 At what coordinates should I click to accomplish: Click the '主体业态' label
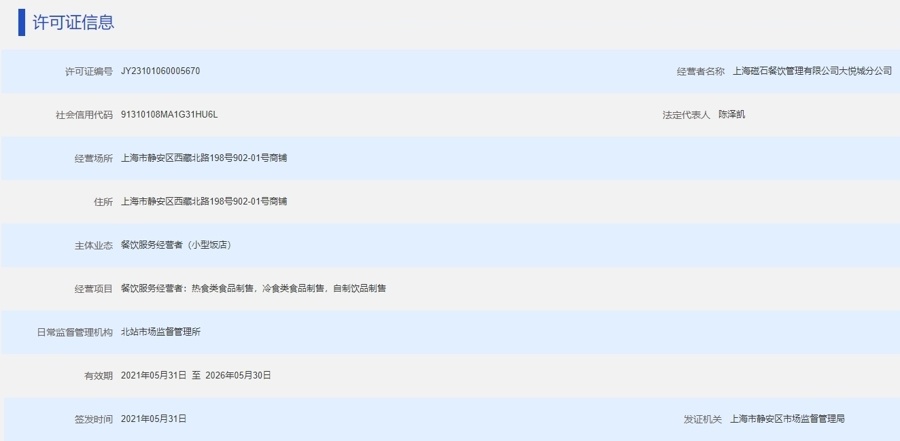[94, 245]
